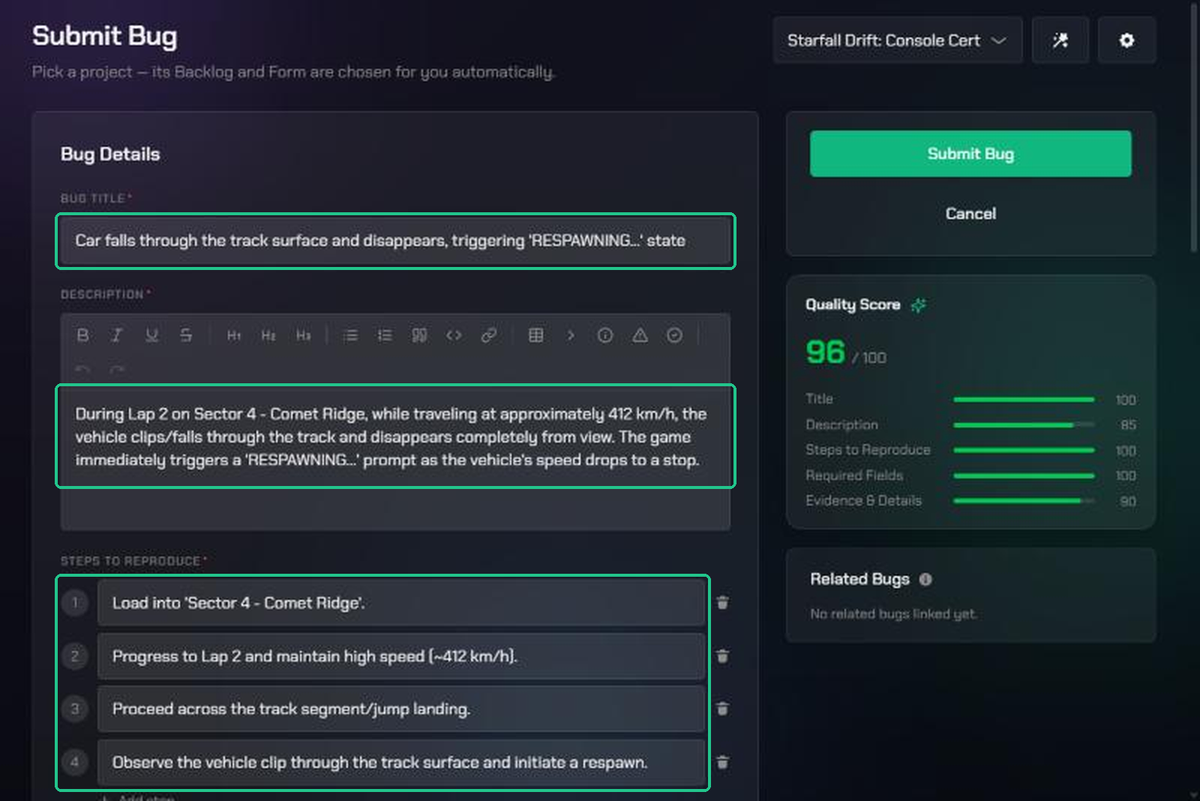Delete step 'Observe the vehicle clip' via trash
Screen dimensions: 1200x801
click(x=723, y=762)
